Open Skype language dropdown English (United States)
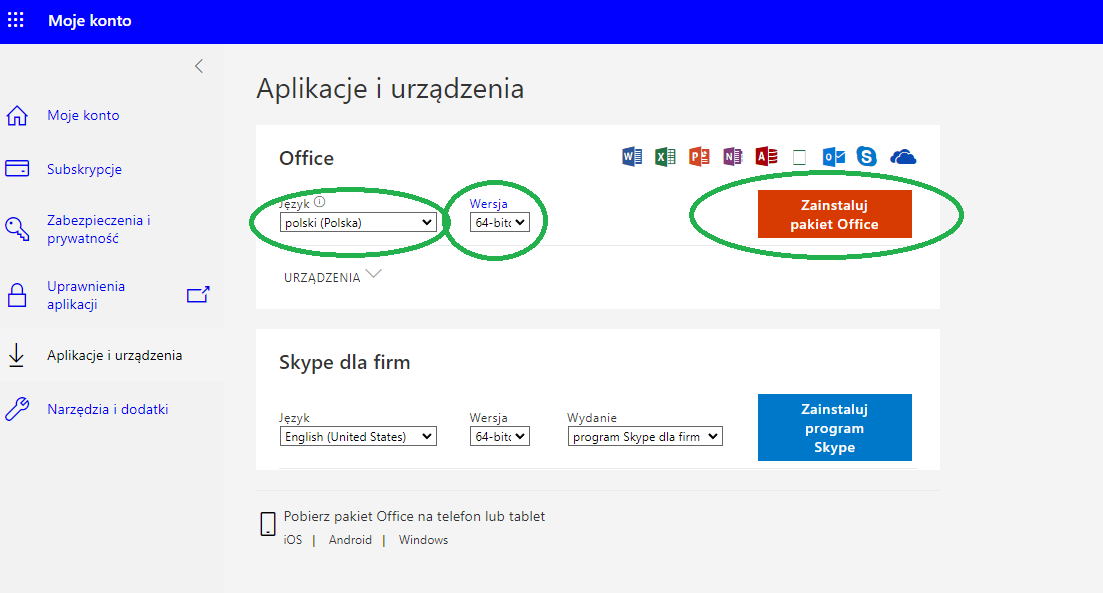 pyautogui.click(x=358, y=436)
